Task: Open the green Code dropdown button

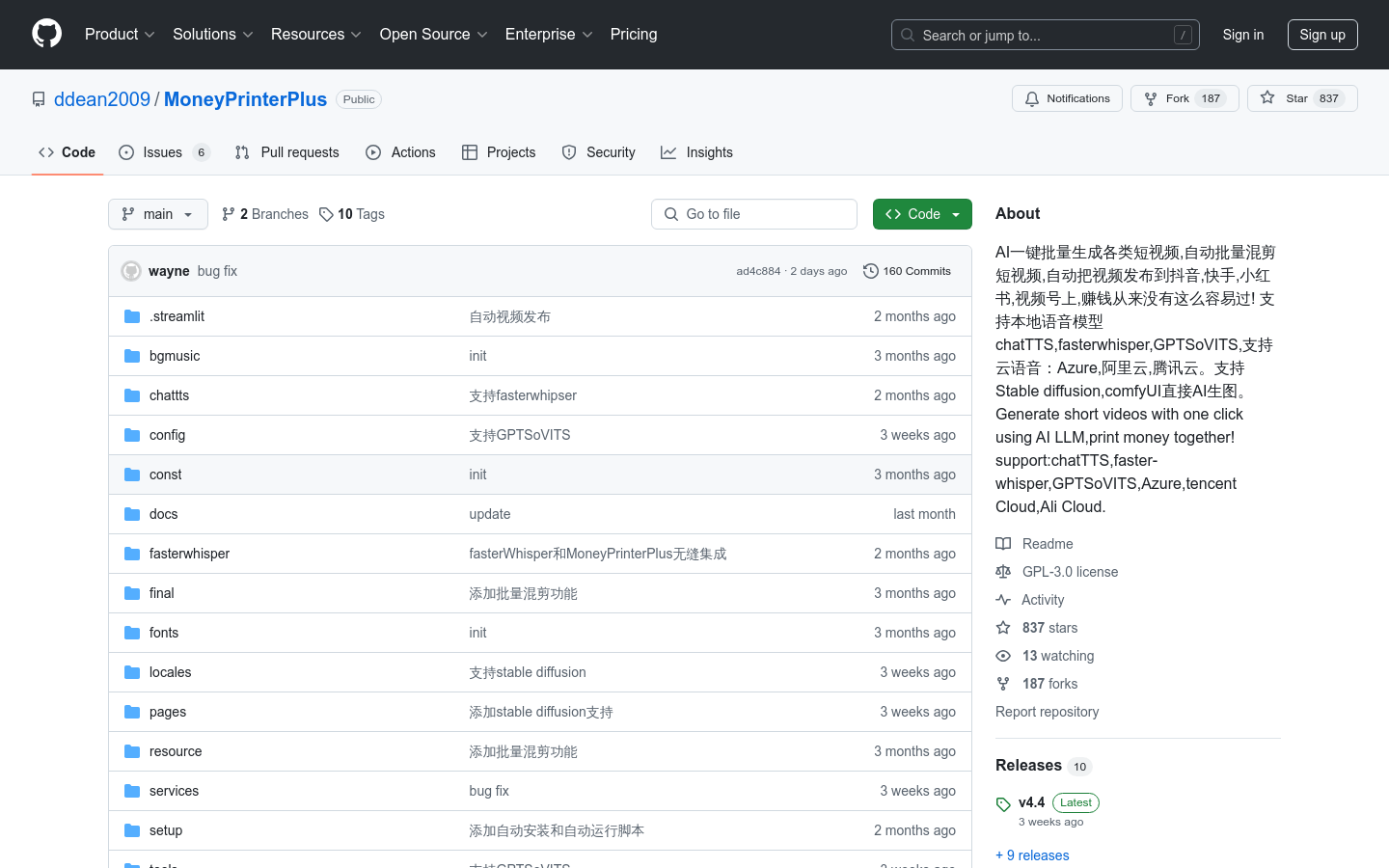Action: (922, 214)
